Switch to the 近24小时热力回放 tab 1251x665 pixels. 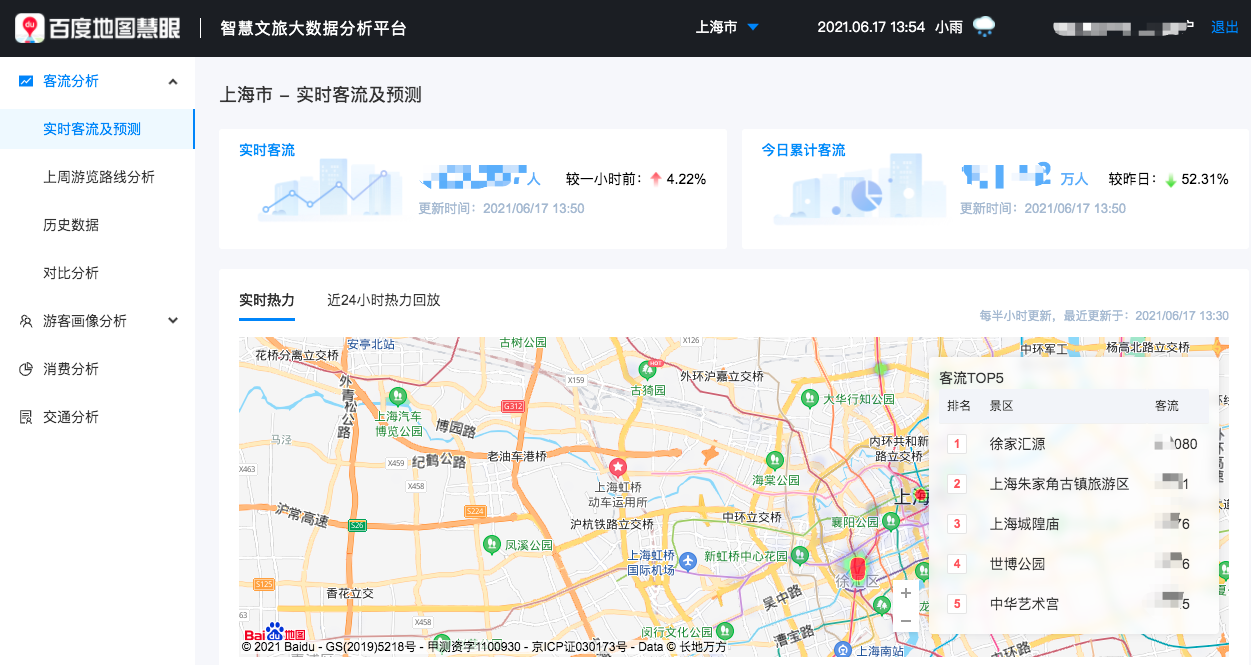[382, 300]
